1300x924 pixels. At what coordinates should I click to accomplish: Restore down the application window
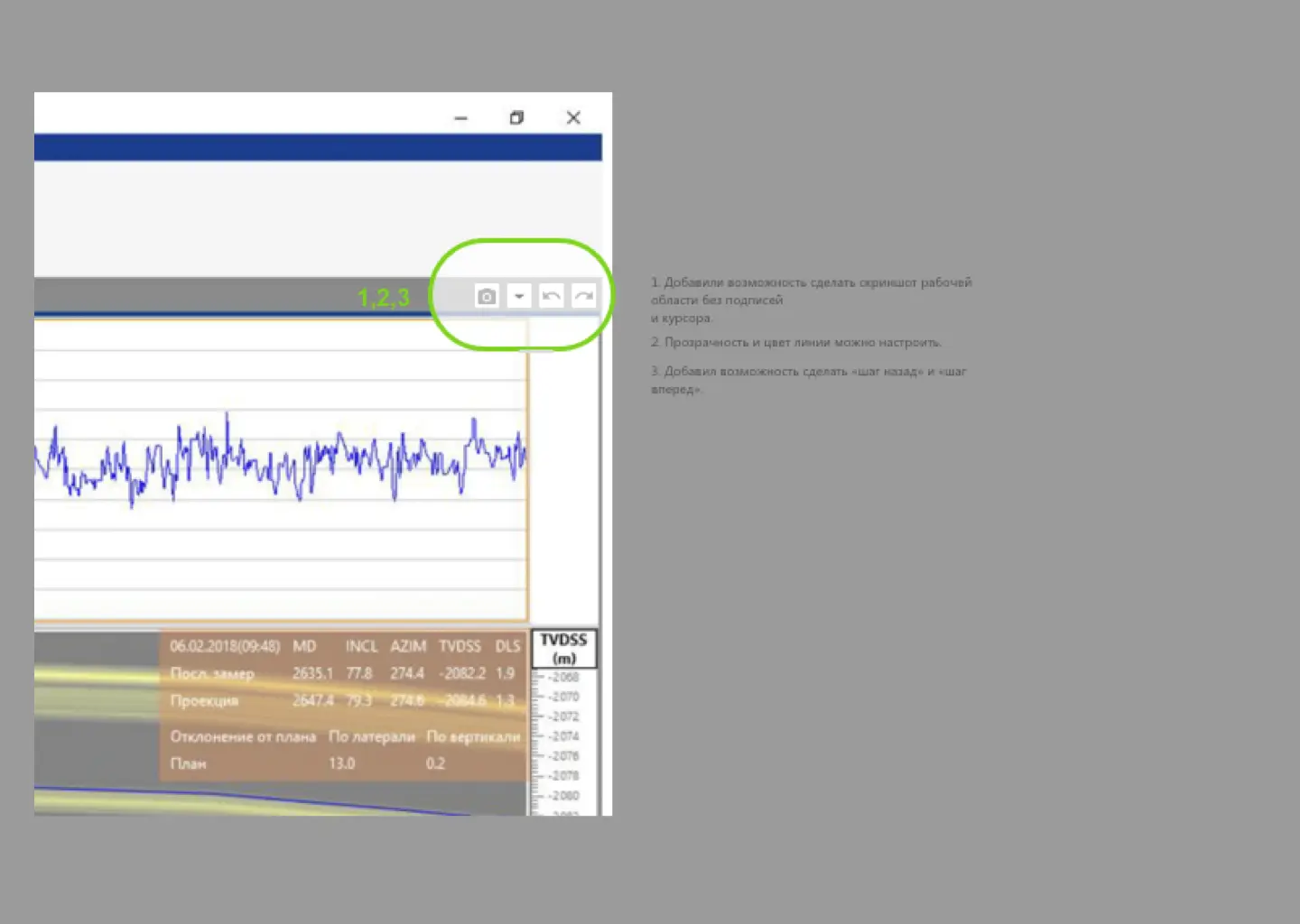pos(516,117)
